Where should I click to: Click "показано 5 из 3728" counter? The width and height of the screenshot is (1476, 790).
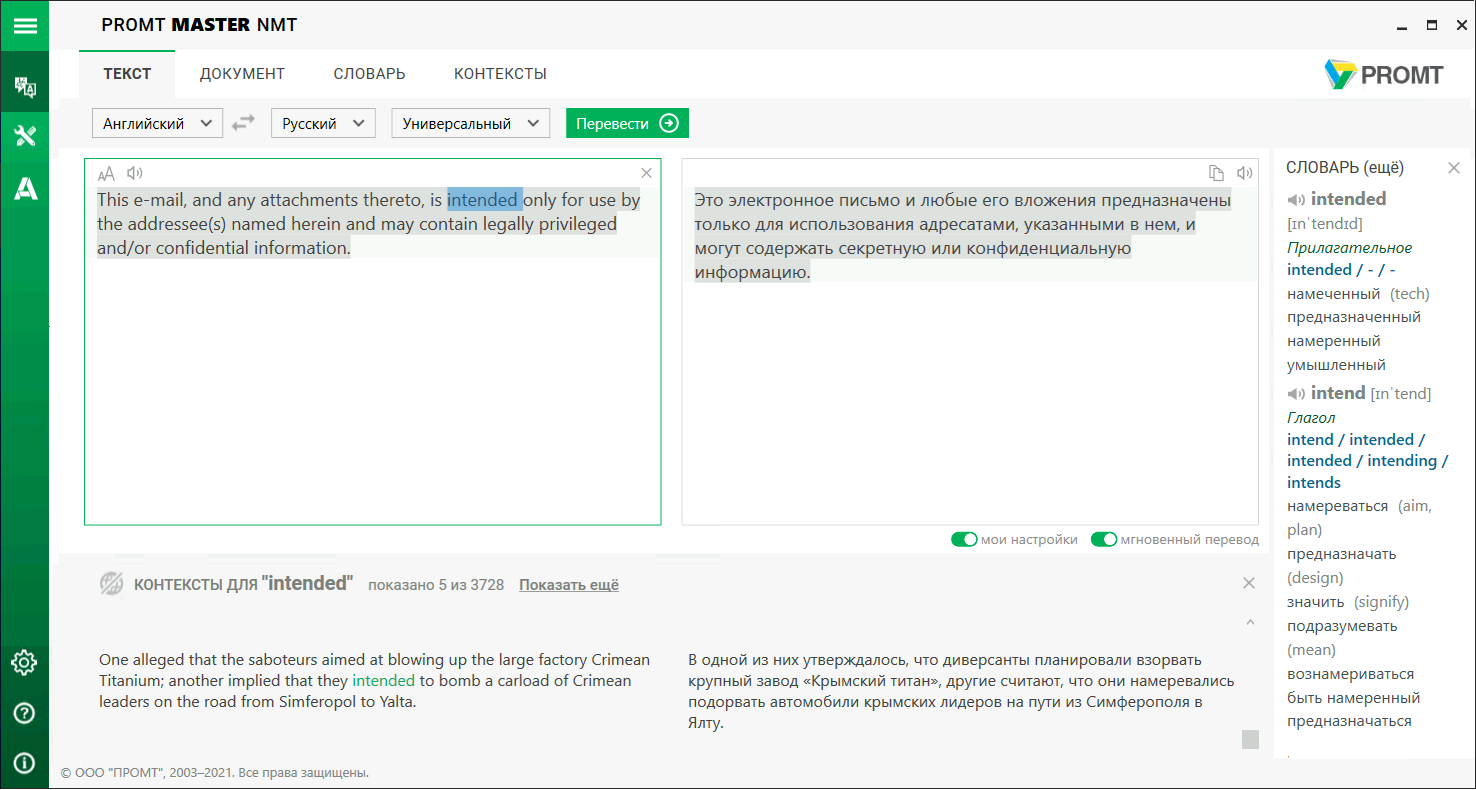pos(436,585)
